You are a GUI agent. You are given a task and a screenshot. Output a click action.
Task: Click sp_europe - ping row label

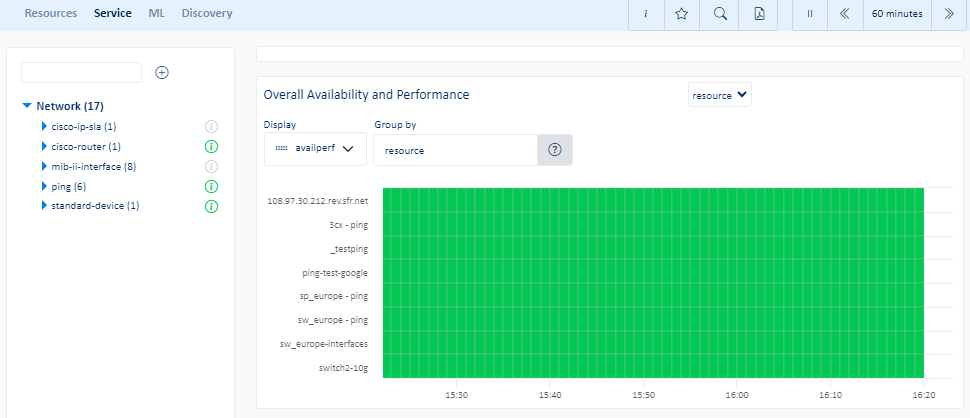334,296
